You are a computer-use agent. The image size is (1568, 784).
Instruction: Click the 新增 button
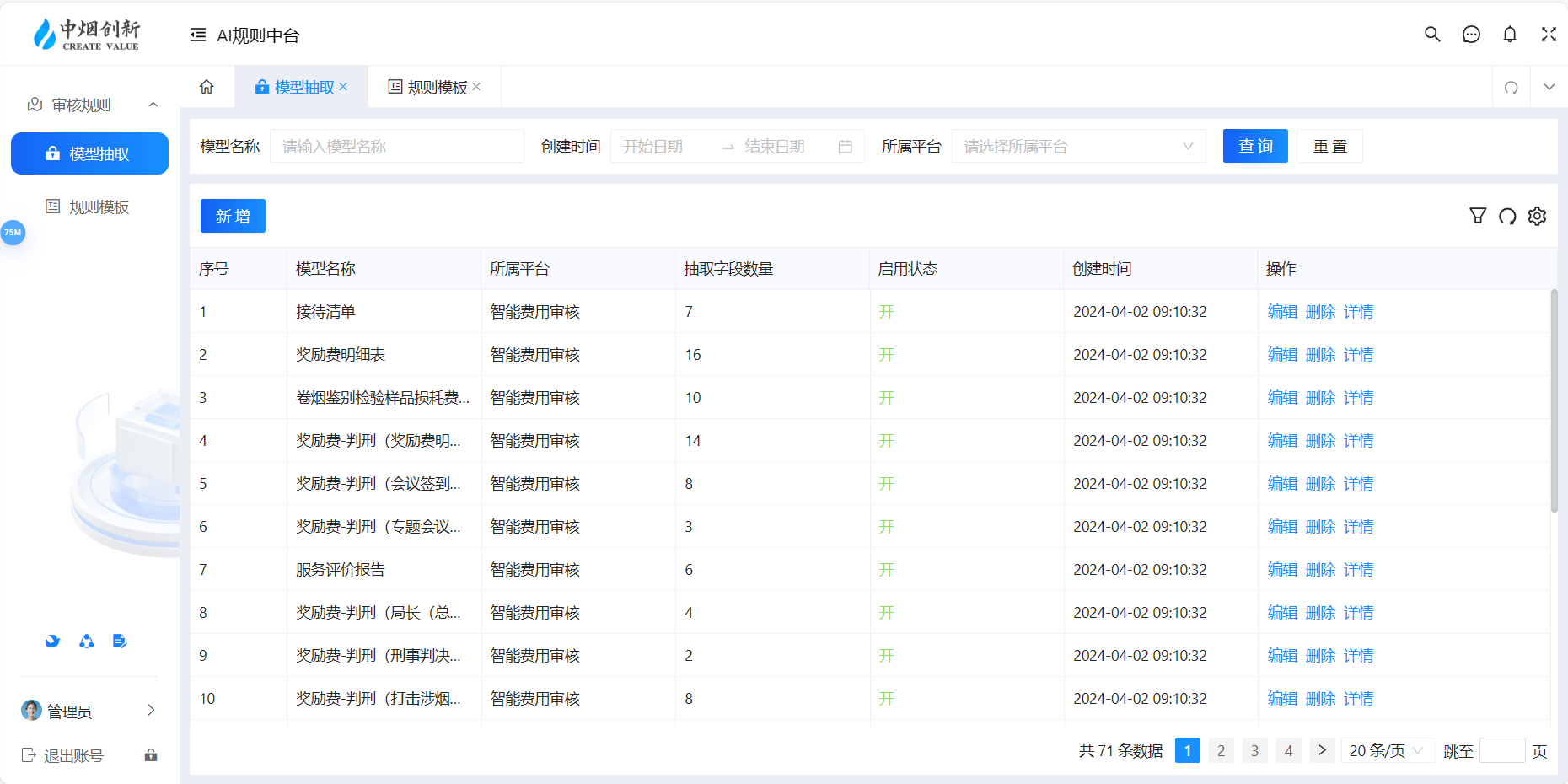pos(233,216)
